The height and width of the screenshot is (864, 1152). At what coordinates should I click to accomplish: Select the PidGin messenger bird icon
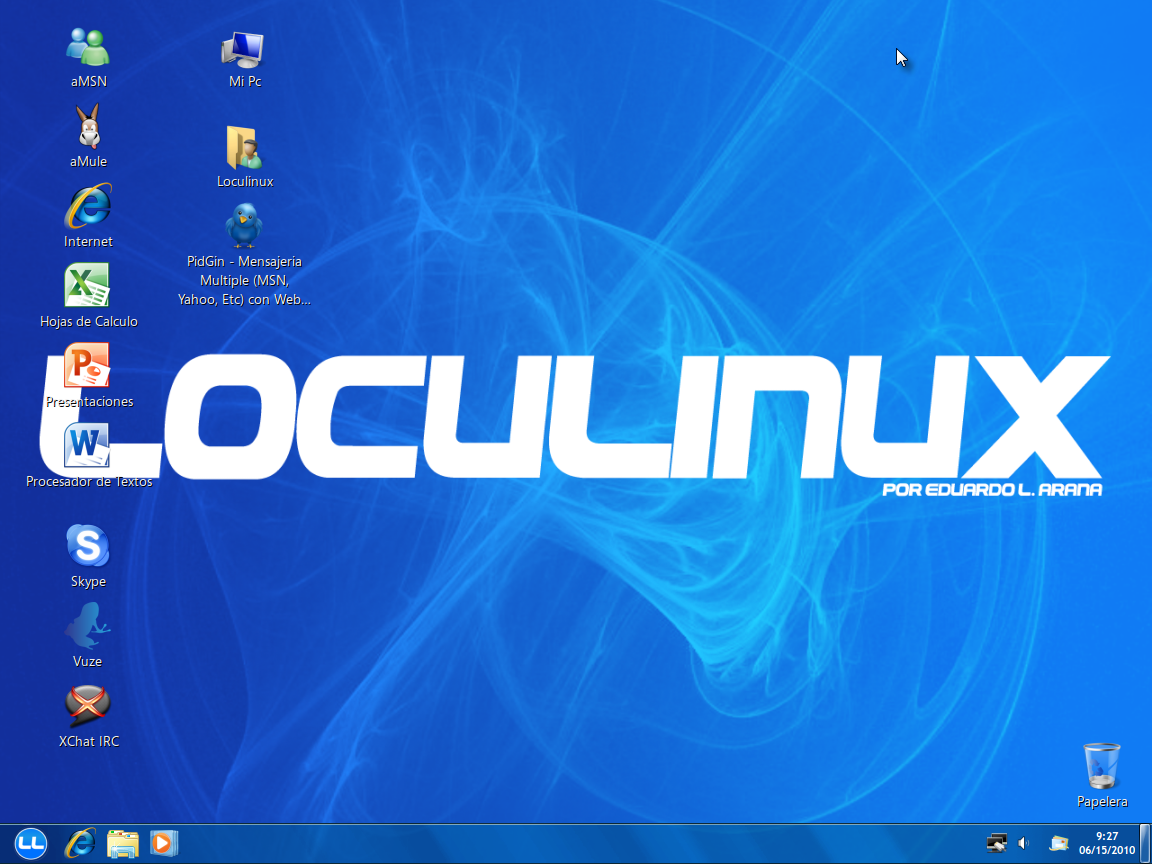click(244, 226)
